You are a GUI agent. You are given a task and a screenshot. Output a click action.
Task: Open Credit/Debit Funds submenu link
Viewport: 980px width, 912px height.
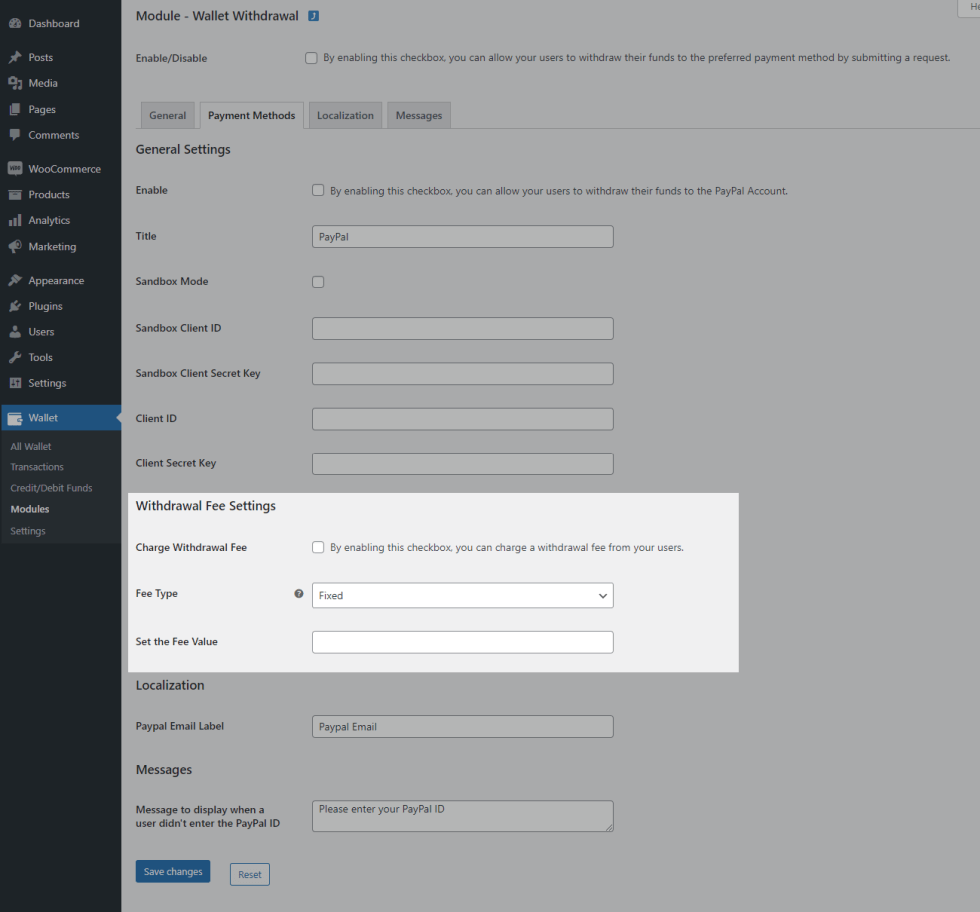(x=51, y=488)
